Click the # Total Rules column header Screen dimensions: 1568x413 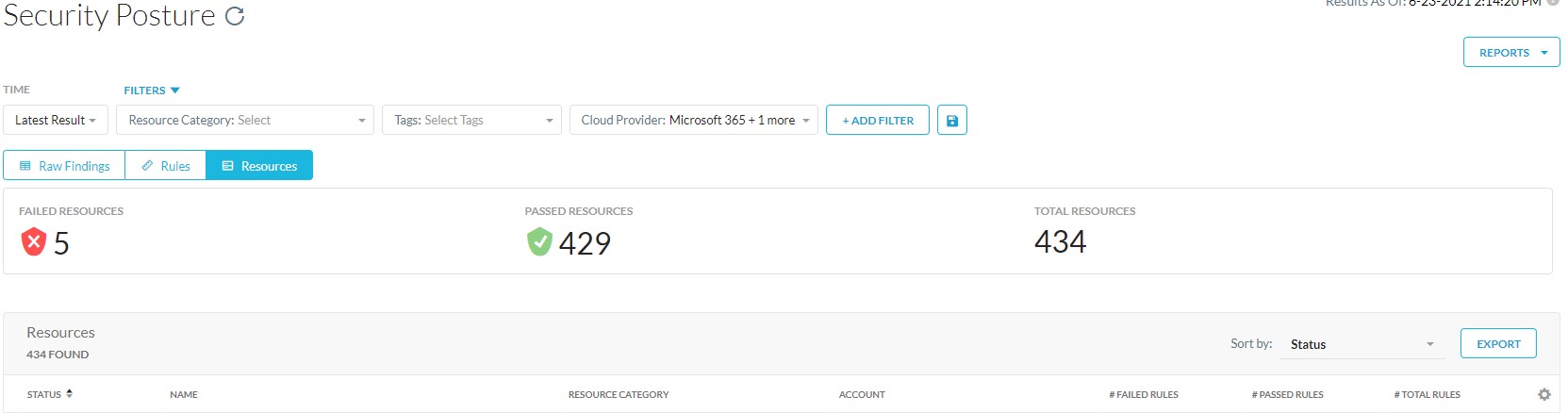(1427, 394)
